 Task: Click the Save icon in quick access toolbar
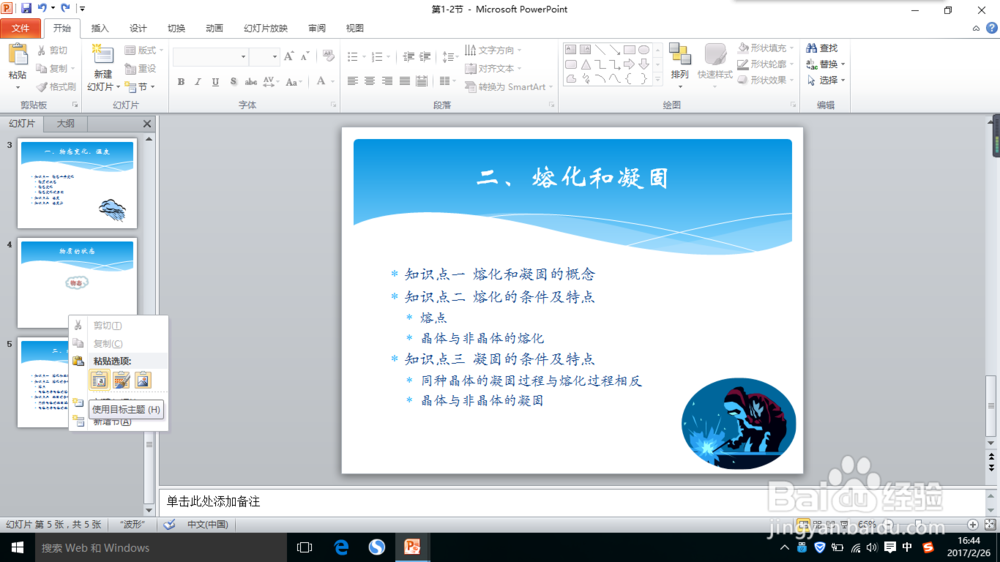(x=26, y=8)
